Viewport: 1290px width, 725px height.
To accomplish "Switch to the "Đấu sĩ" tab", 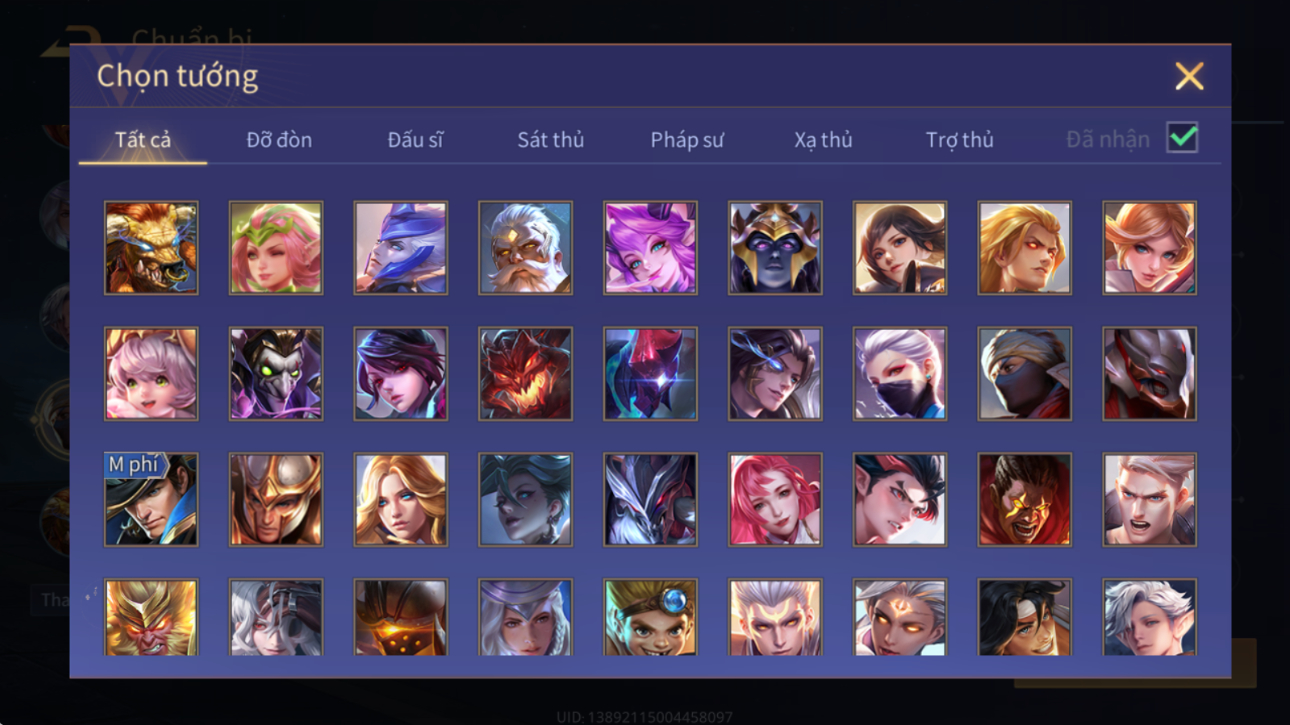I will point(415,140).
